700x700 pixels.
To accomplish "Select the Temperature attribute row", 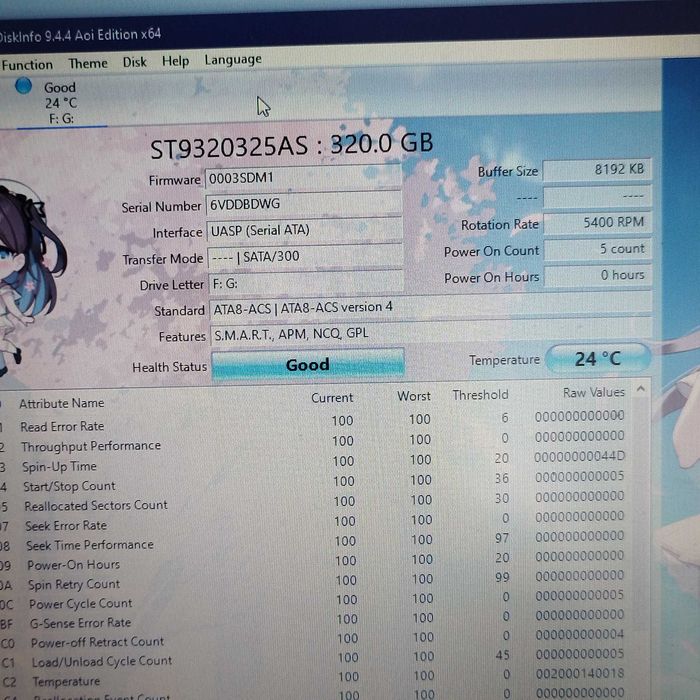I will coord(312,678).
